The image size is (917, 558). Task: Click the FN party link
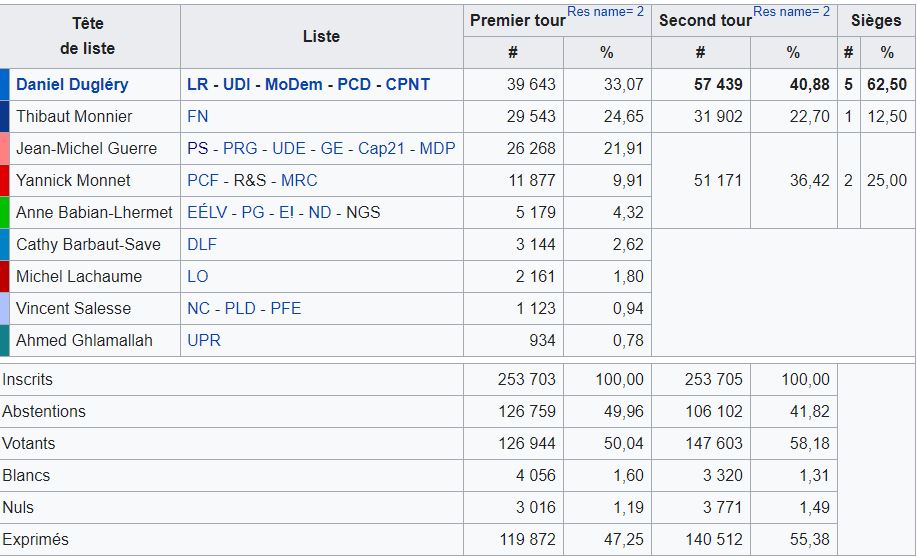[198, 117]
